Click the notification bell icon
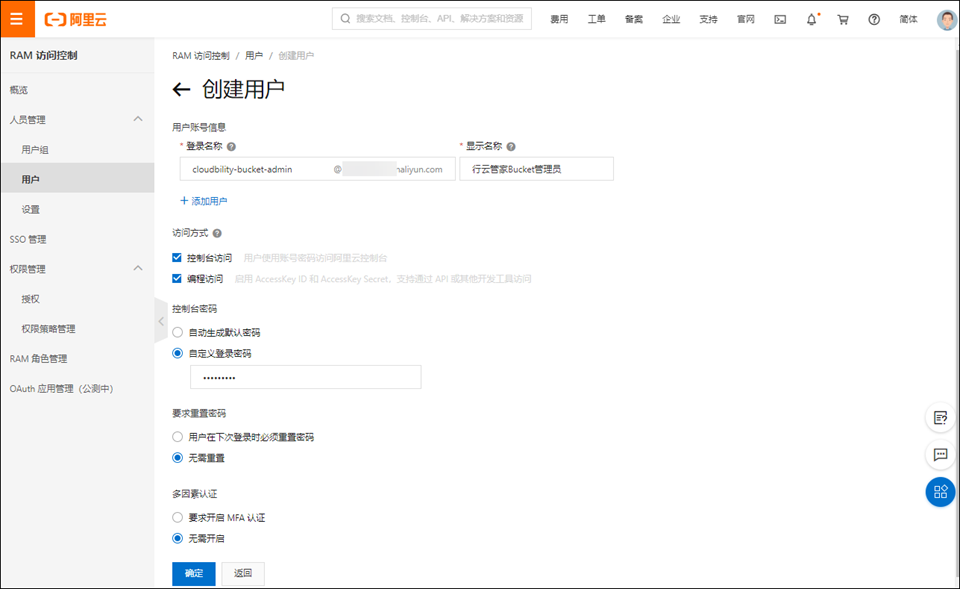The width and height of the screenshot is (960, 589). pyautogui.click(x=812, y=19)
